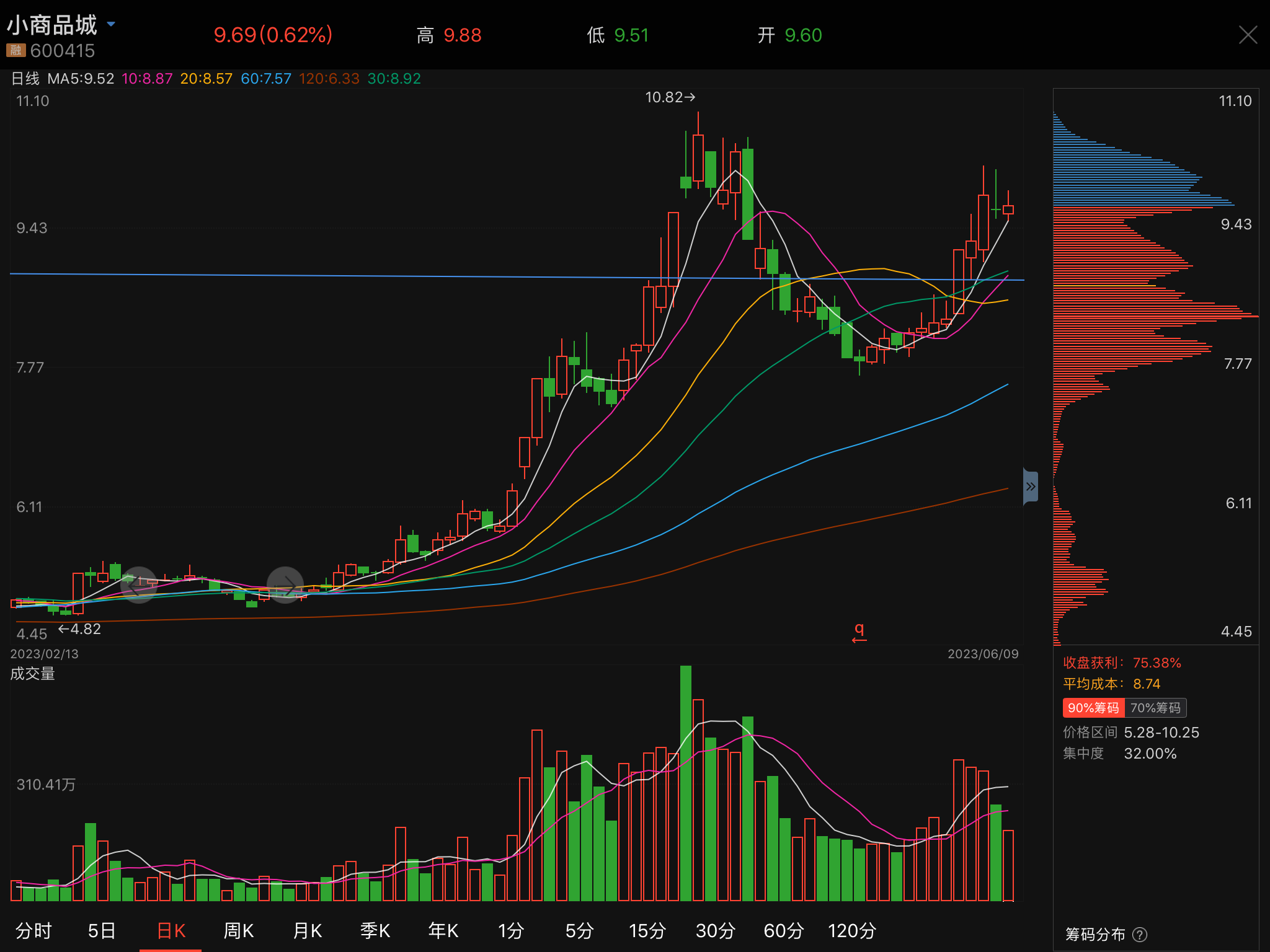The width and height of the screenshot is (1270, 952).
Task: Close the stock chart view
Action: coord(1248,35)
